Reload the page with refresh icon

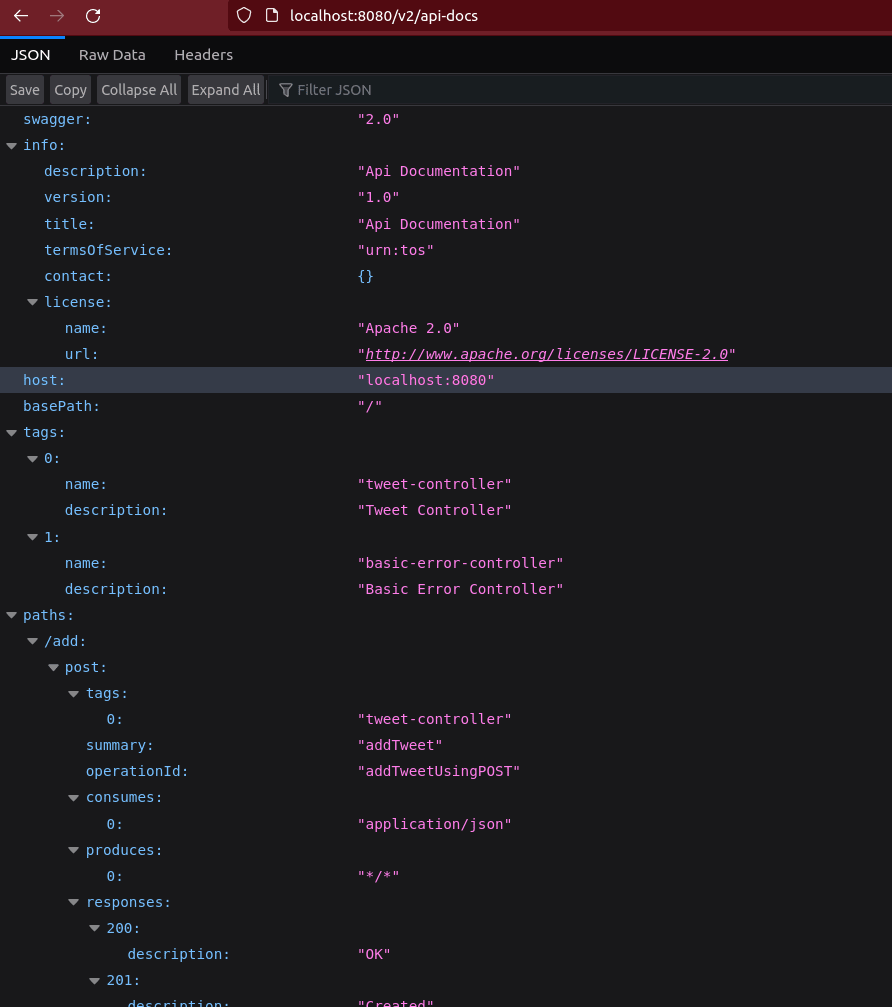(93, 16)
